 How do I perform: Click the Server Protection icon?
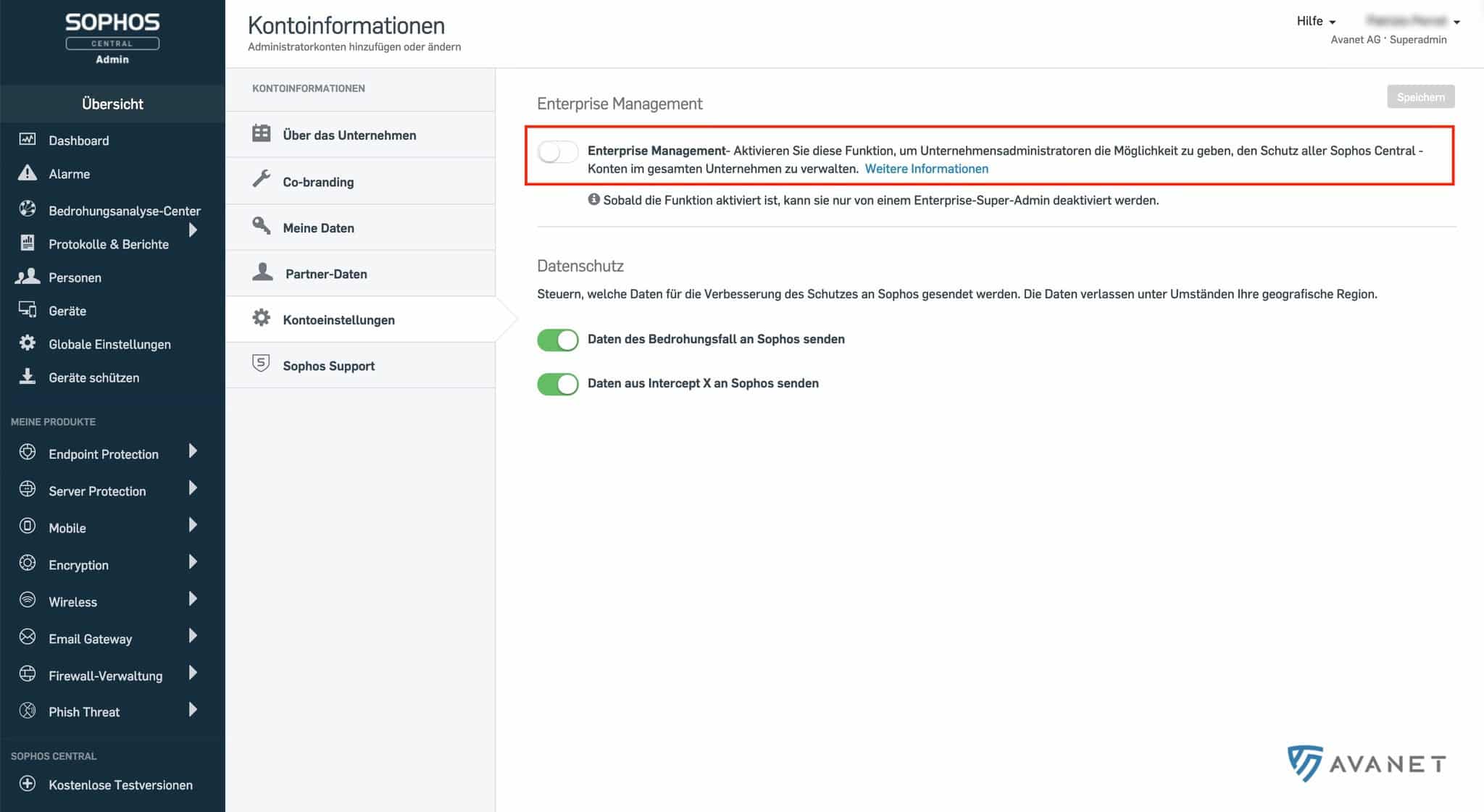pos(28,489)
